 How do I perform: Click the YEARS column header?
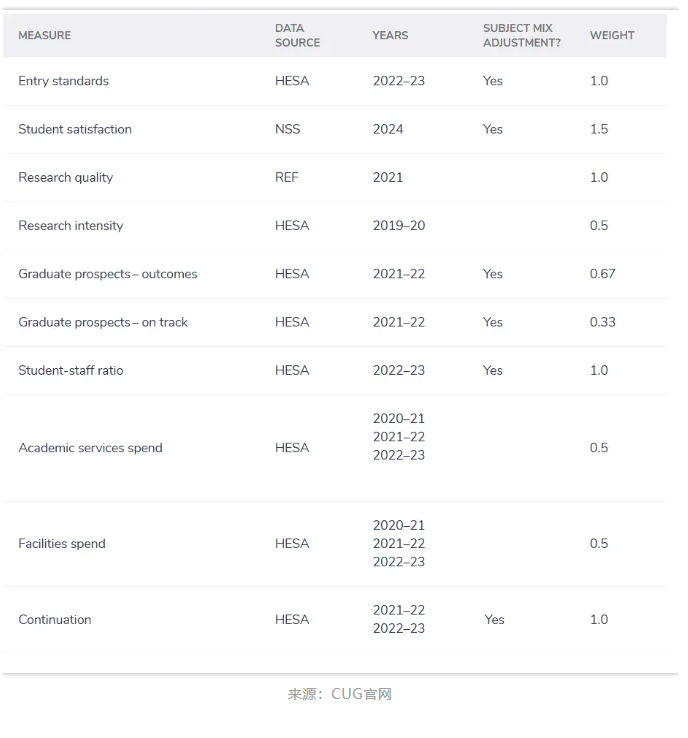click(390, 35)
